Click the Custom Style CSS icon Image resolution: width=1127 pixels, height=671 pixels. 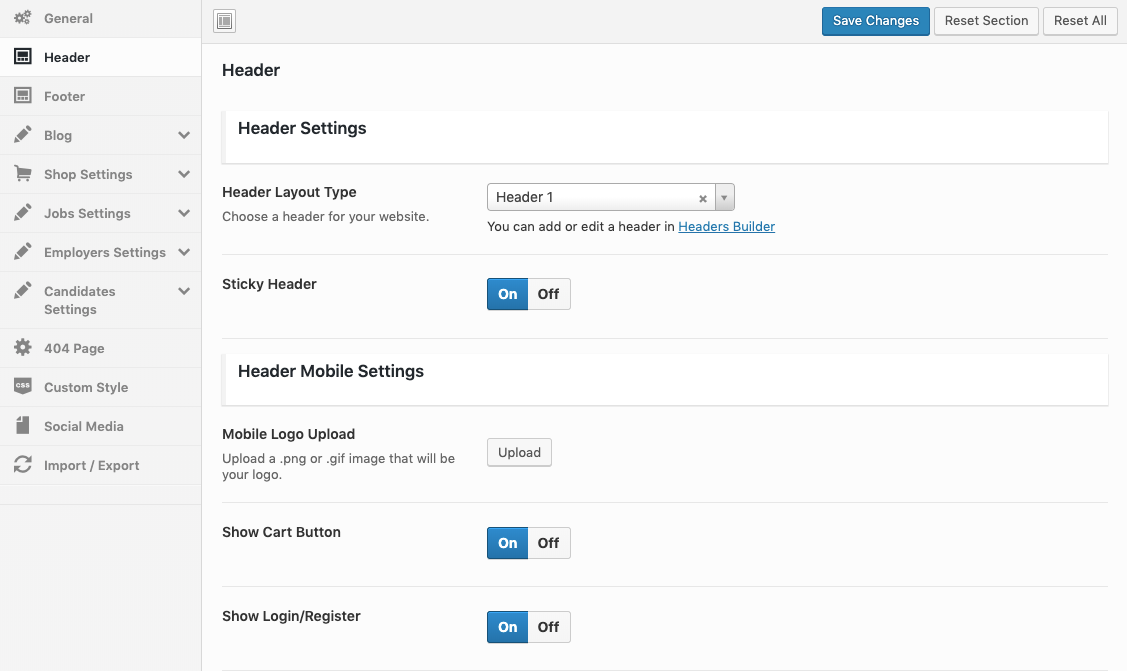pos(22,387)
